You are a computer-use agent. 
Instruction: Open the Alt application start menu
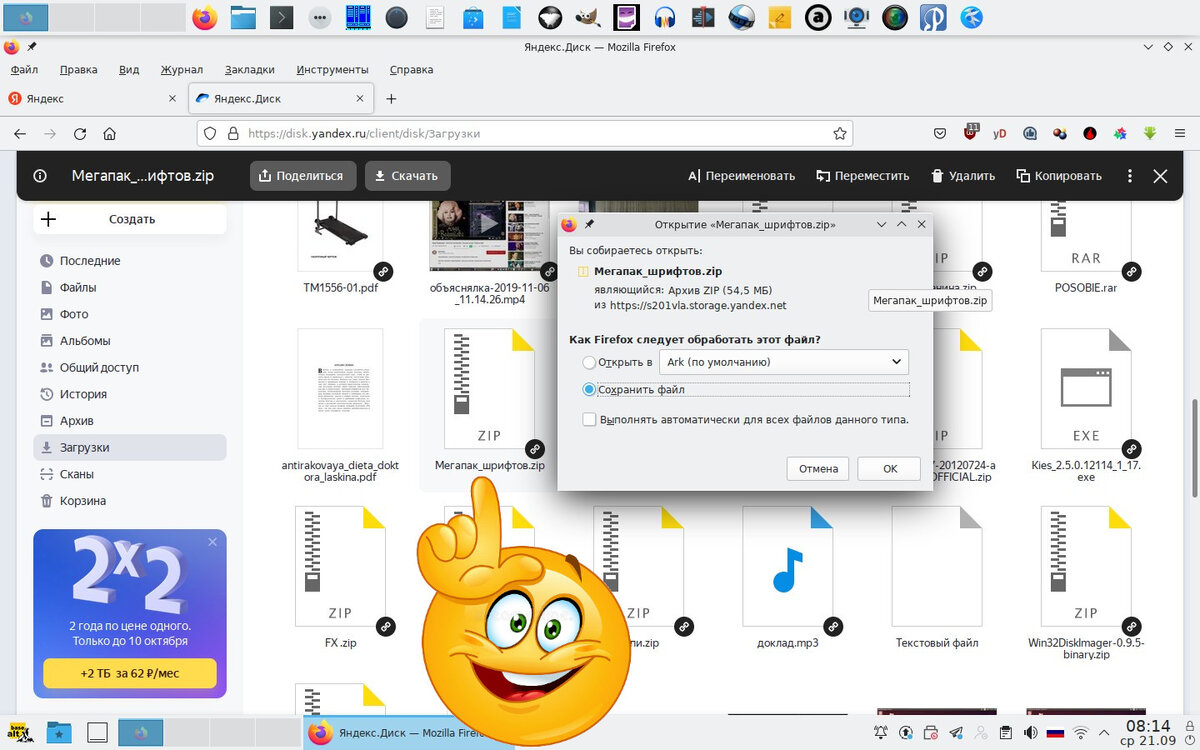(18, 733)
